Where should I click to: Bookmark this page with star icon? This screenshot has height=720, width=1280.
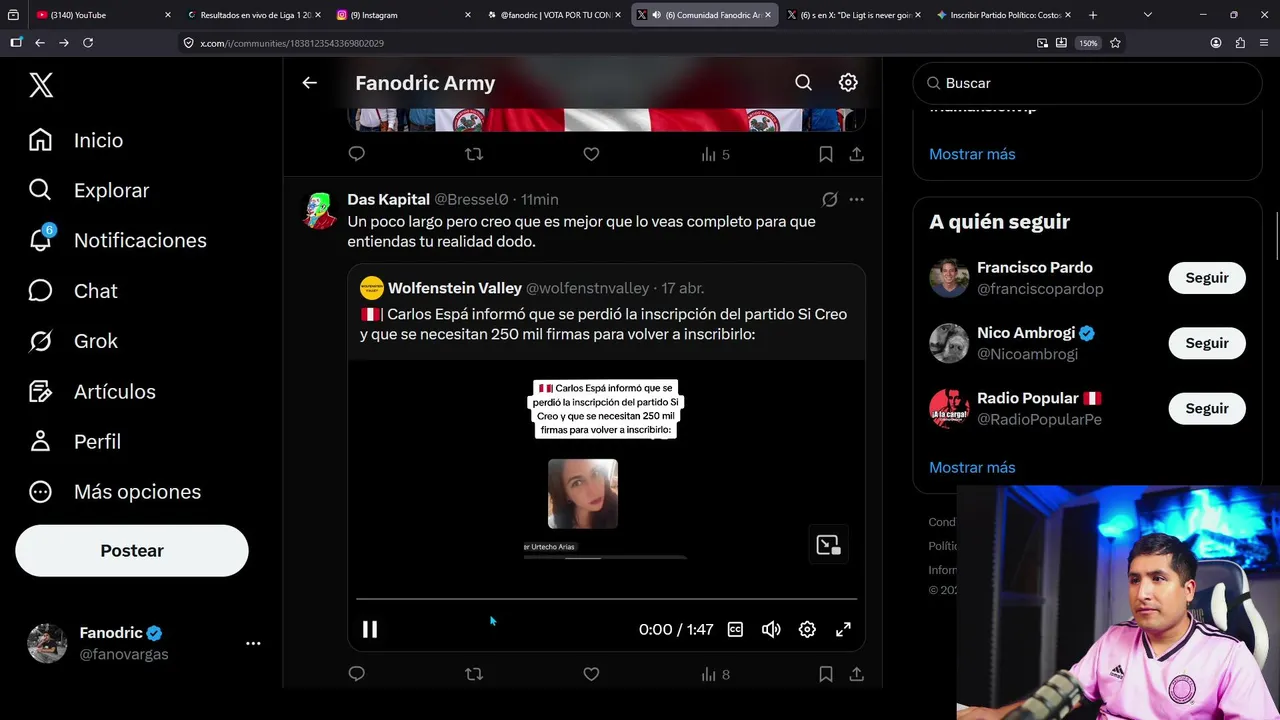tap(1115, 43)
